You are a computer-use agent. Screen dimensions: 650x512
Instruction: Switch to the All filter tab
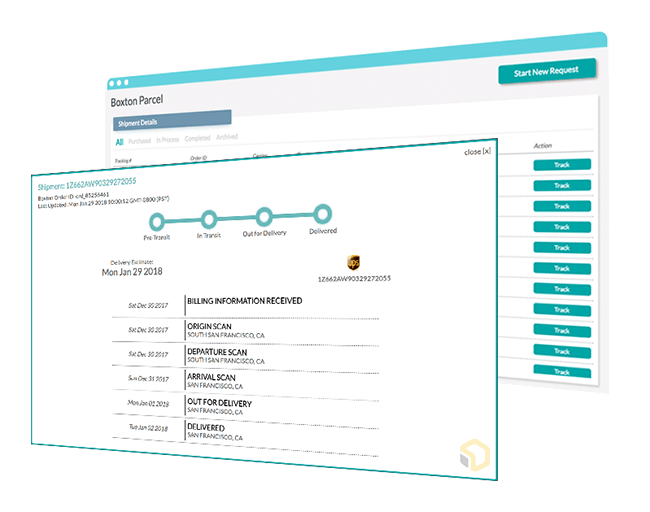coord(119,142)
